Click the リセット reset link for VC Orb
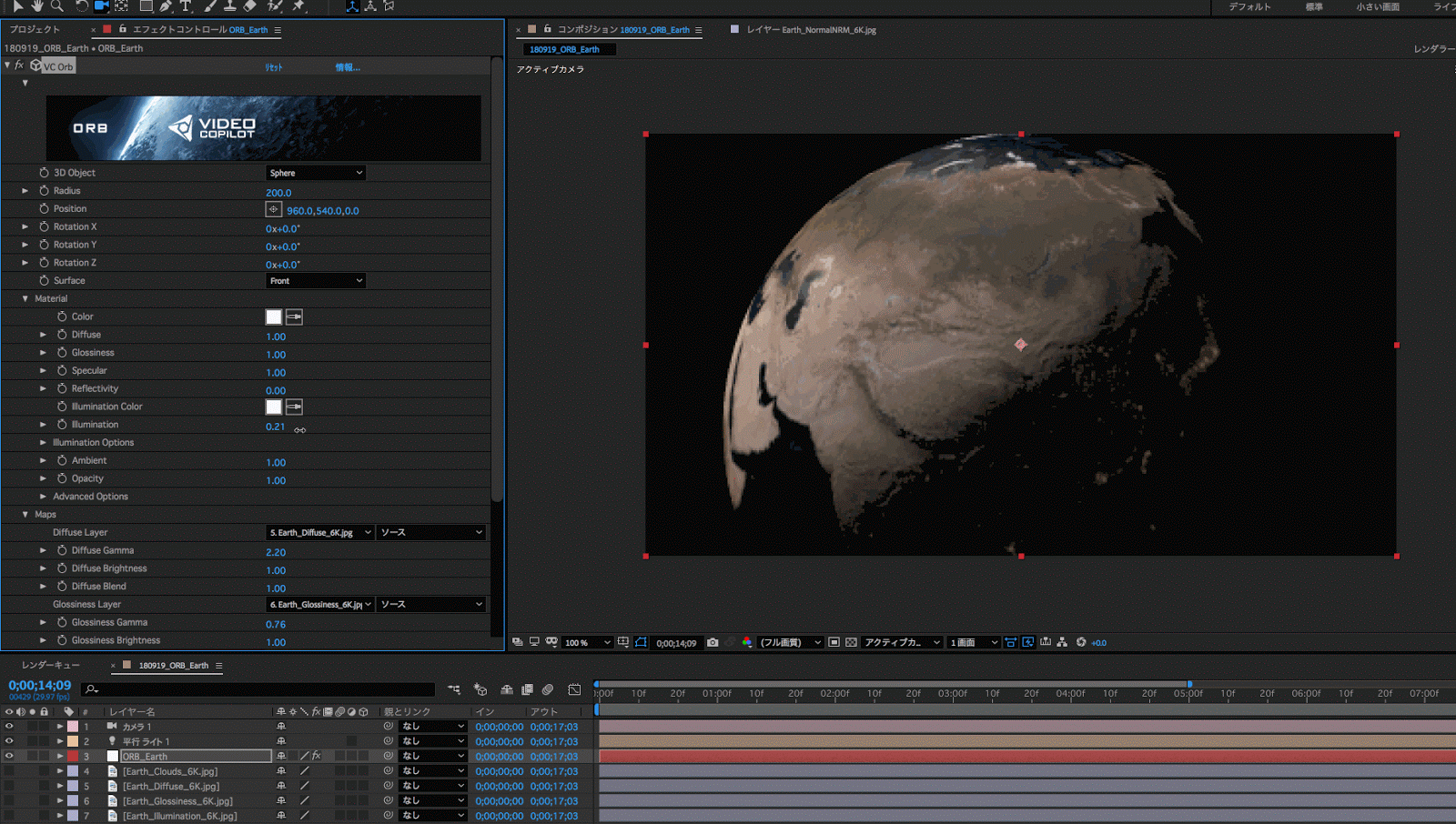 pos(274,67)
